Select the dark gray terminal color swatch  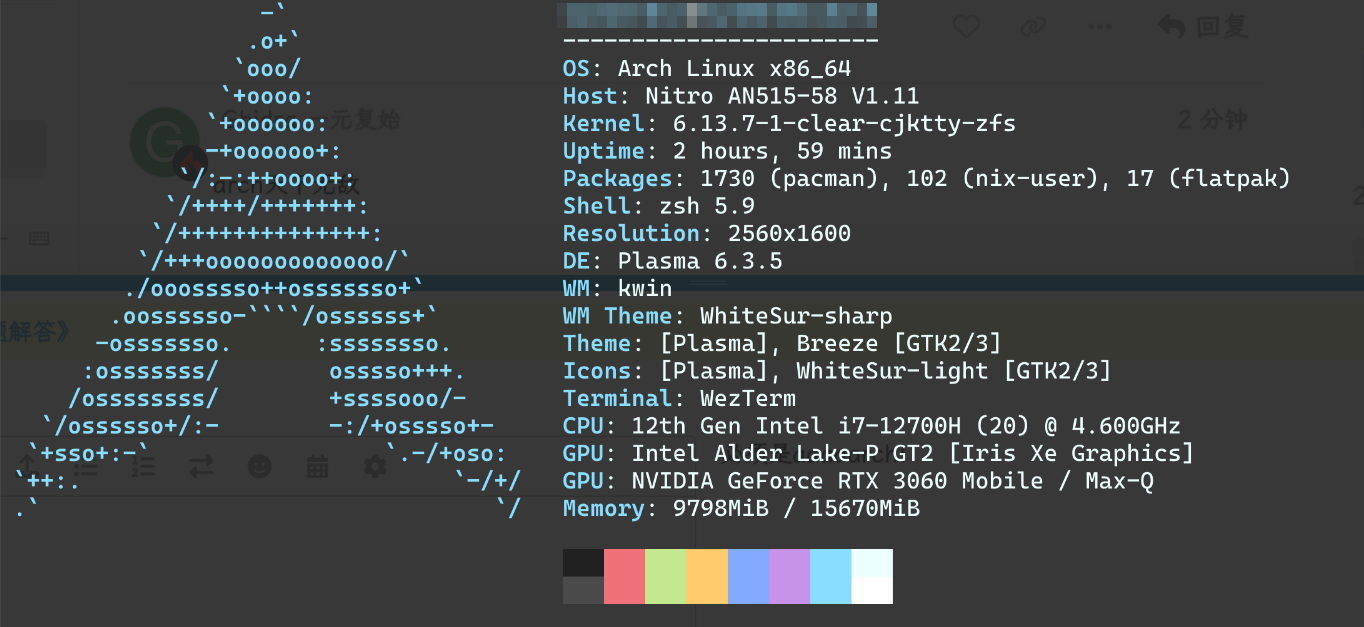(583, 590)
